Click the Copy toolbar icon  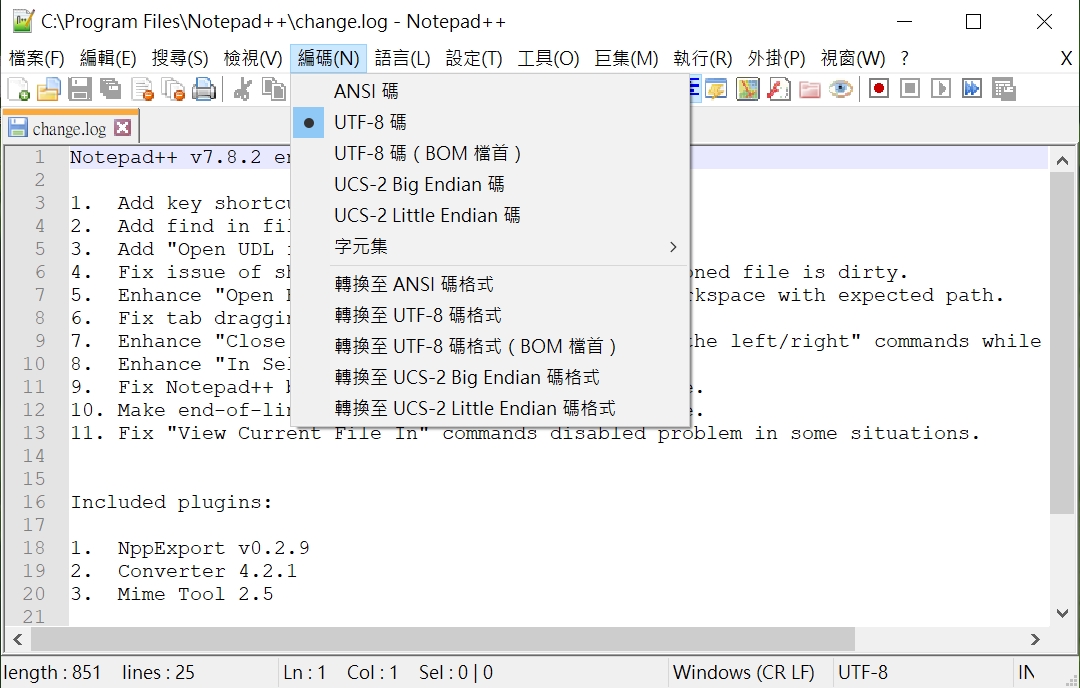[x=273, y=90]
